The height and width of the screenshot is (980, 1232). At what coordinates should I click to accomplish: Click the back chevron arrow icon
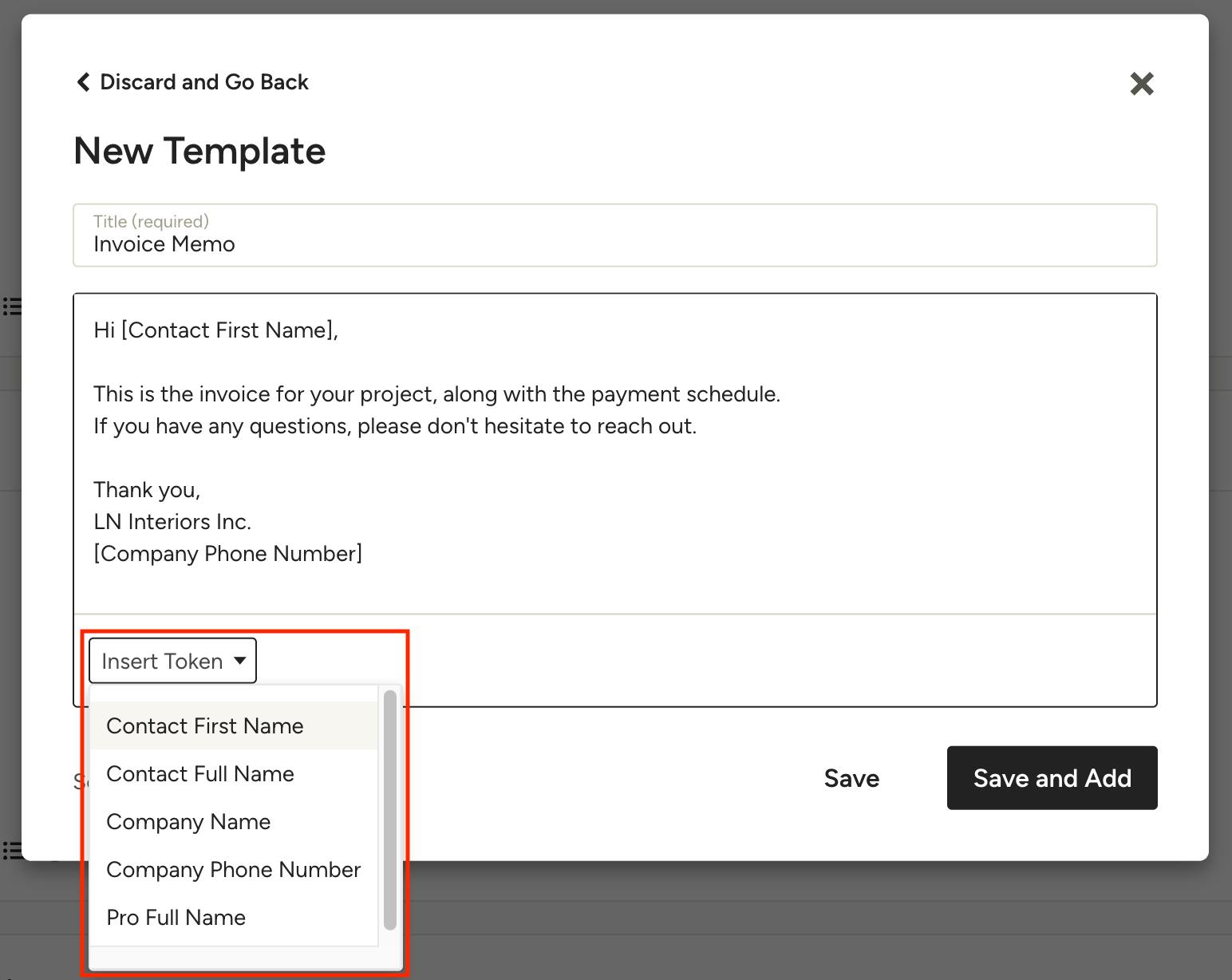click(x=83, y=82)
